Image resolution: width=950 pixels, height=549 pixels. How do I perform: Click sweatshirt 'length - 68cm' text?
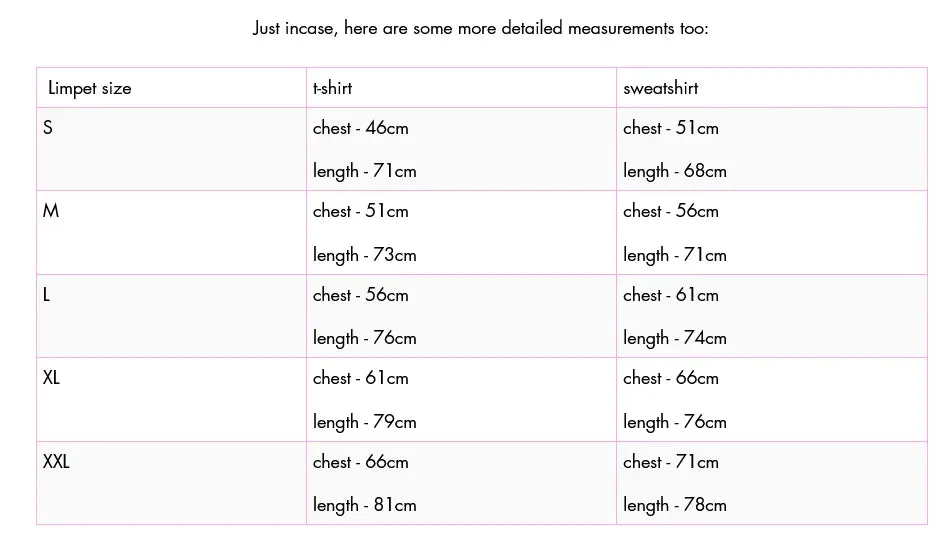675,171
